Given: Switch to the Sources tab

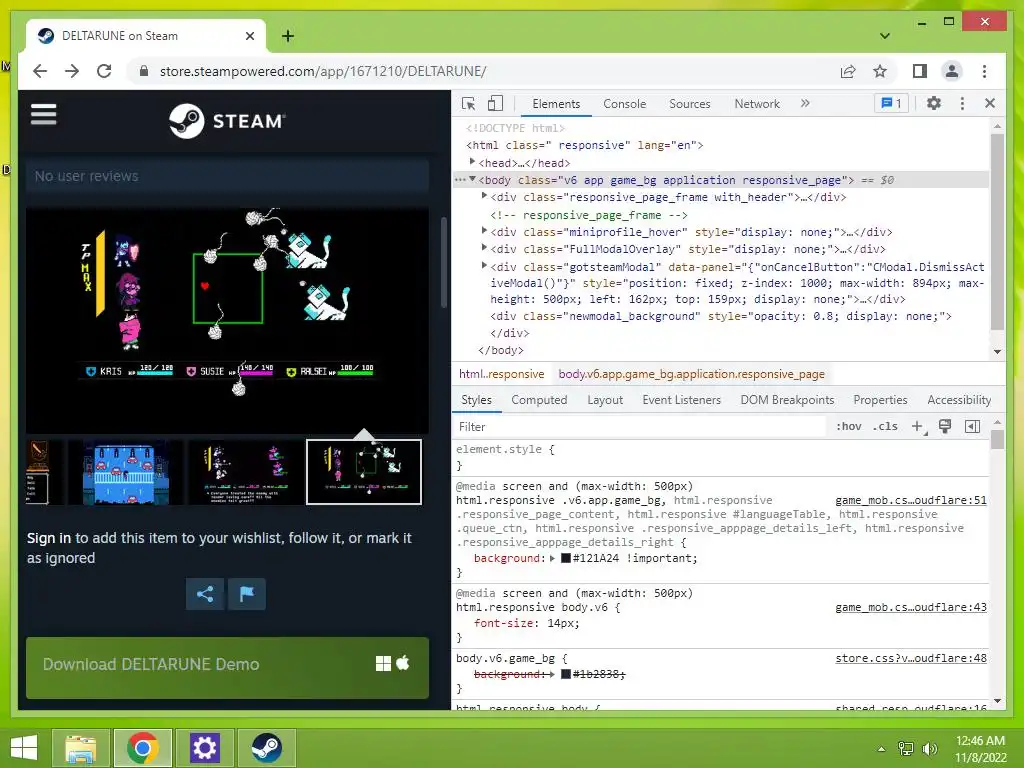Looking at the screenshot, I should click(690, 104).
